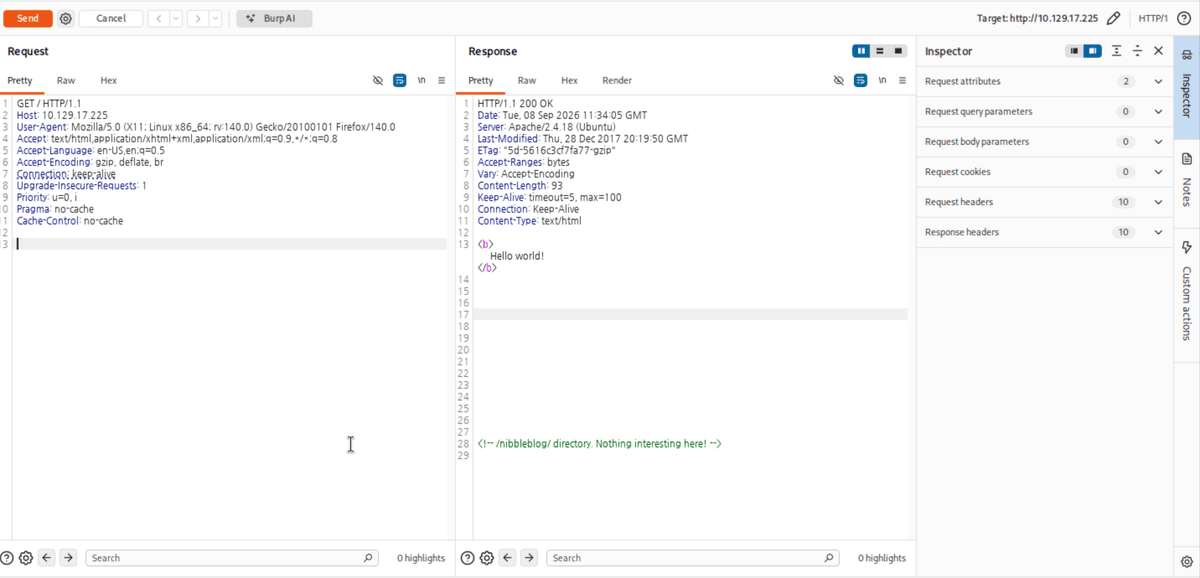Open back history dropdown arrow
This screenshot has width=1200, height=578.
(x=175, y=18)
